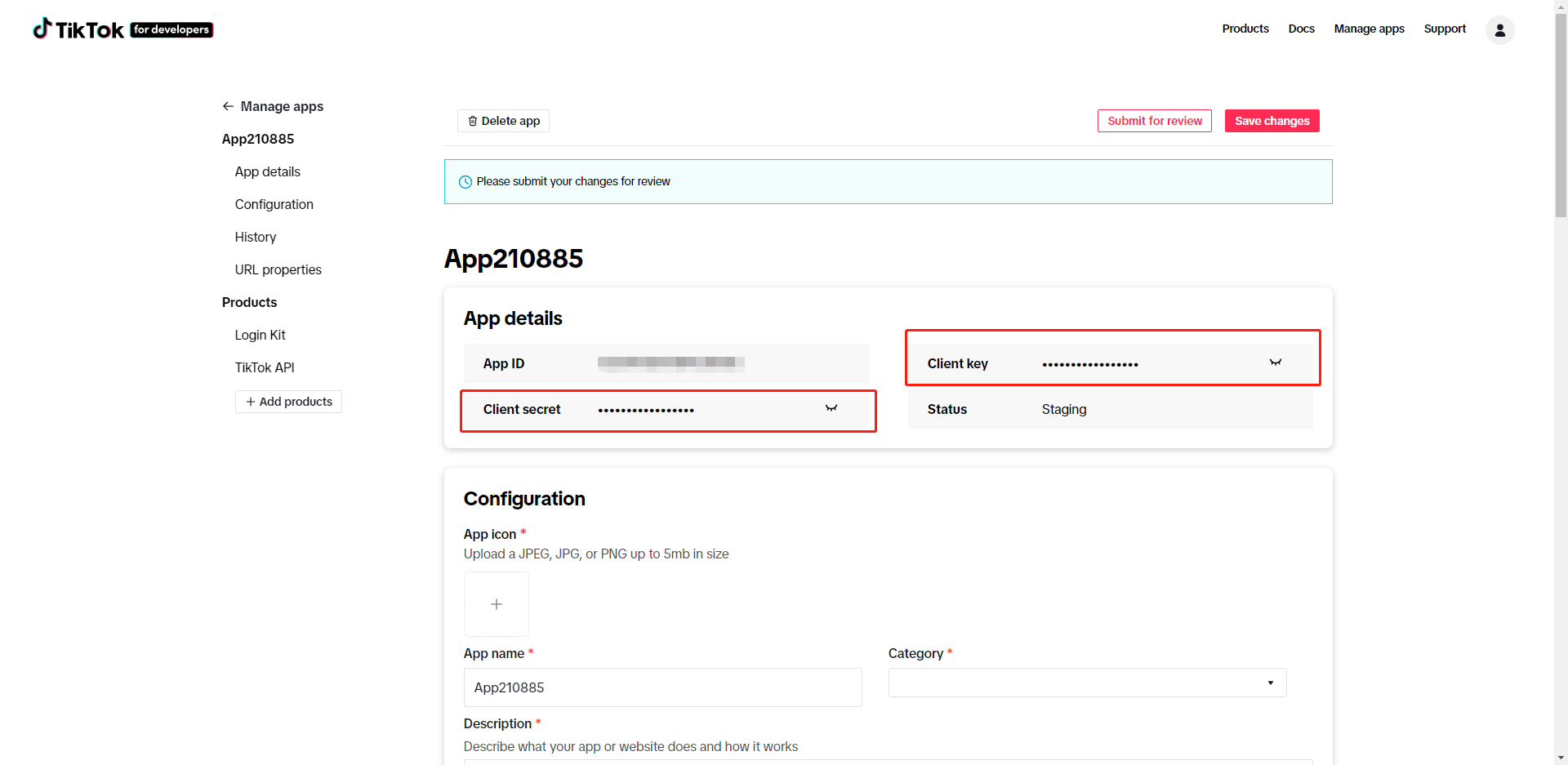Image resolution: width=1568 pixels, height=765 pixels.
Task: Reveal the Client secret value
Action: 831,408
